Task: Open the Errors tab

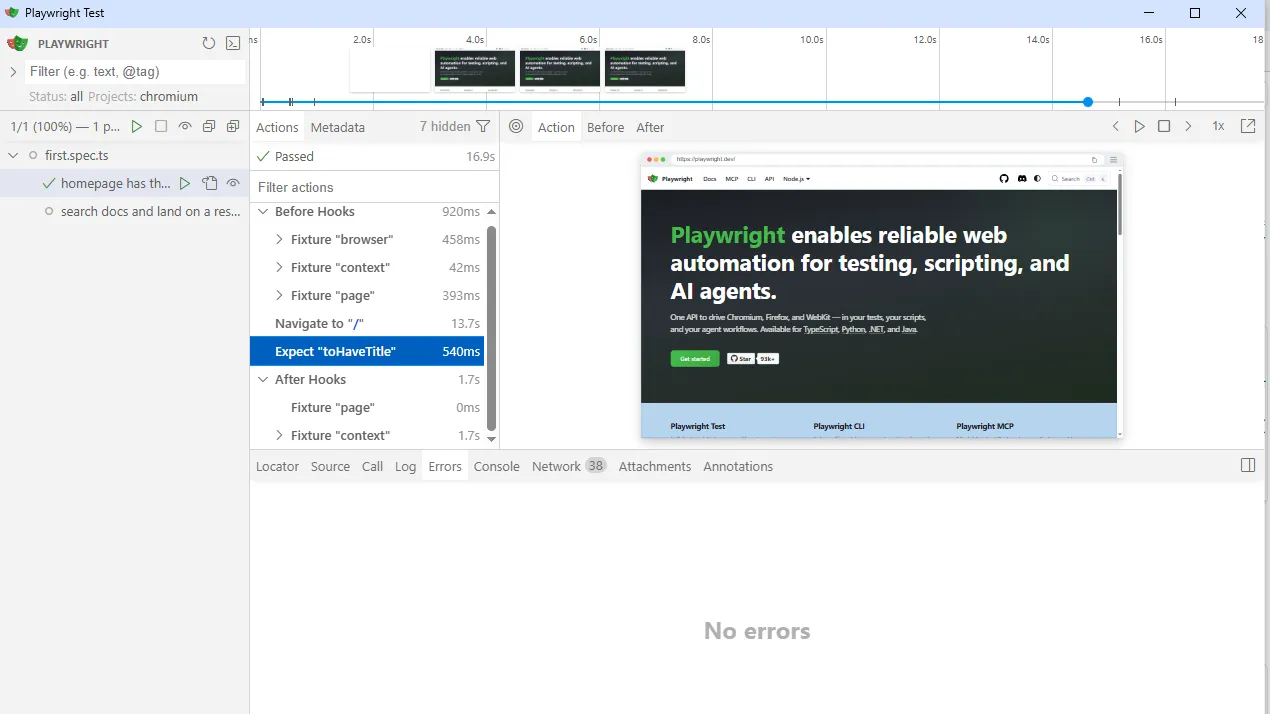Action: pyautogui.click(x=445, y=466)
